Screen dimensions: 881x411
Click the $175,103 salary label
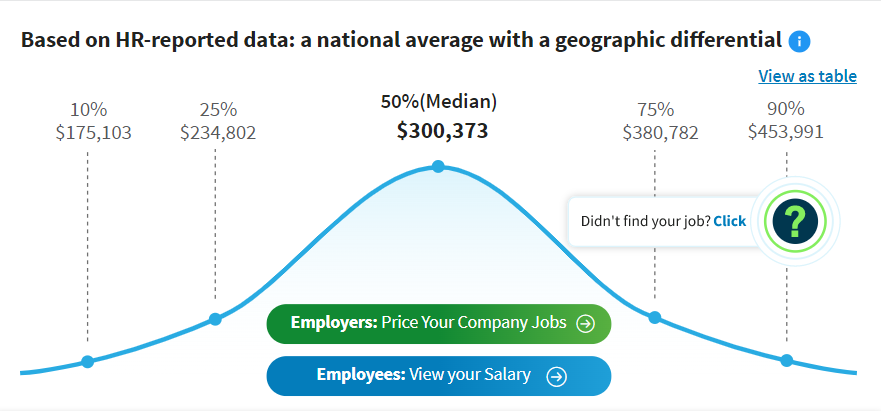tap(94, 132)
